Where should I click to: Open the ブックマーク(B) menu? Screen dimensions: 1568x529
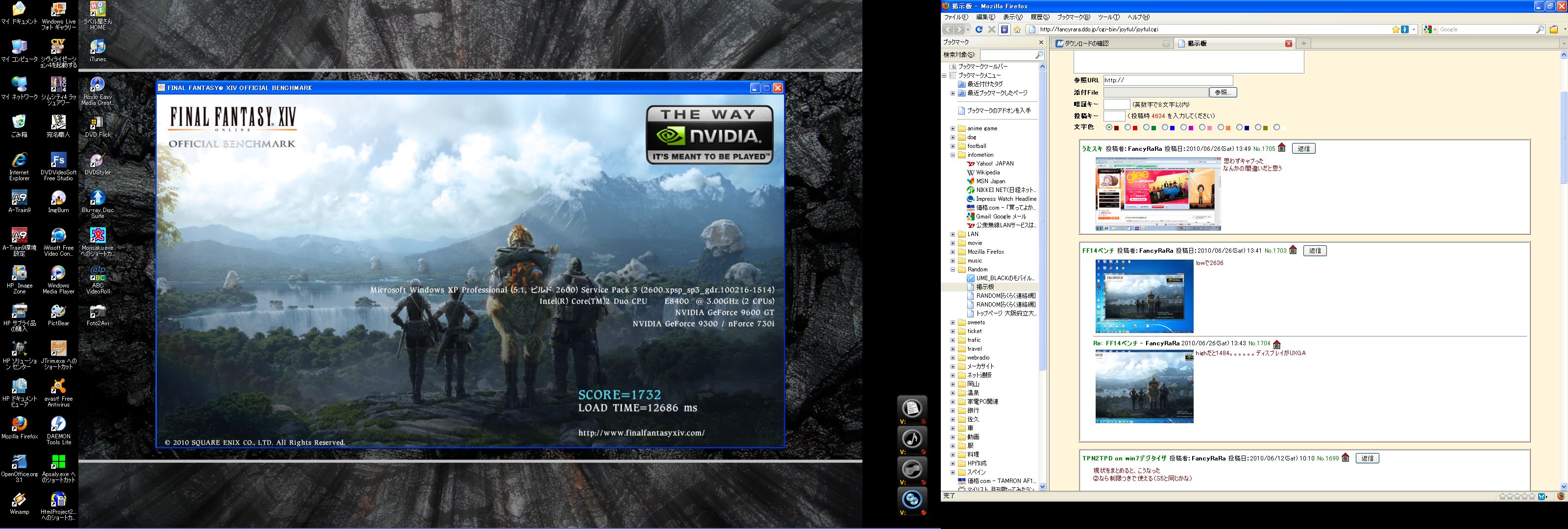pos(1074,17)
